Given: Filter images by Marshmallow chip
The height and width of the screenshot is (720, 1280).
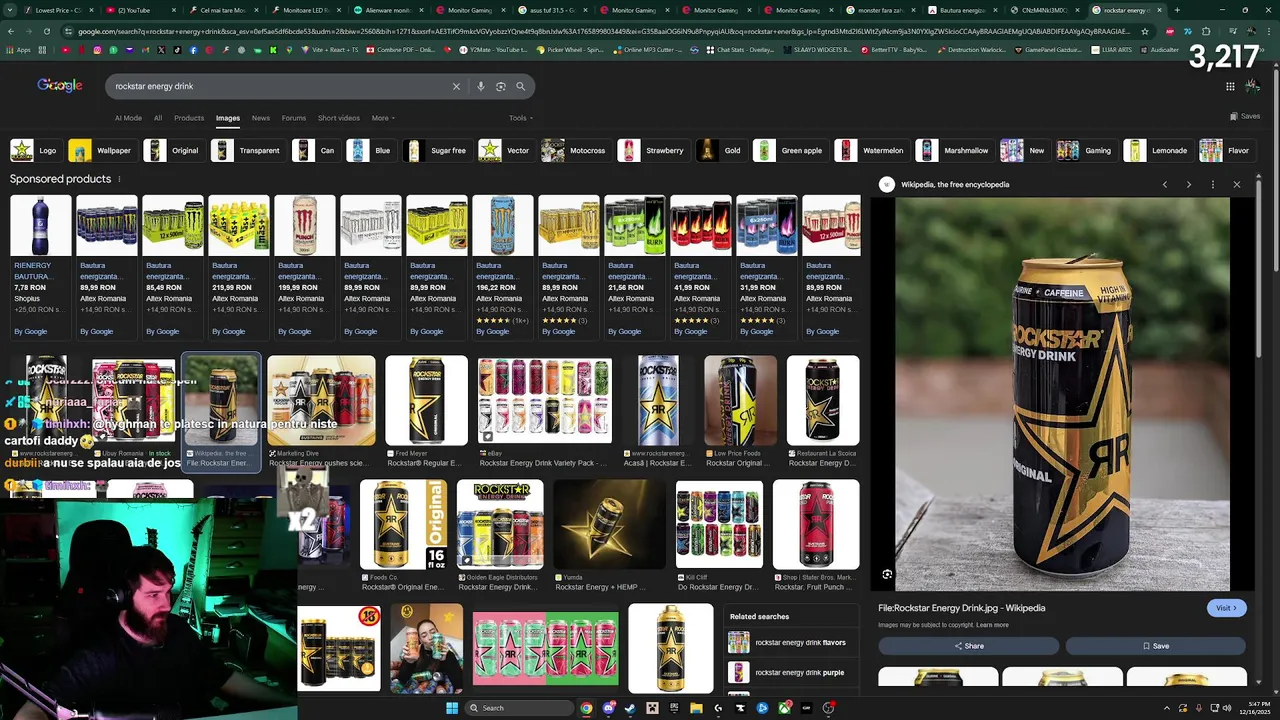Looking at the screenshot, I should pos(954,151).
